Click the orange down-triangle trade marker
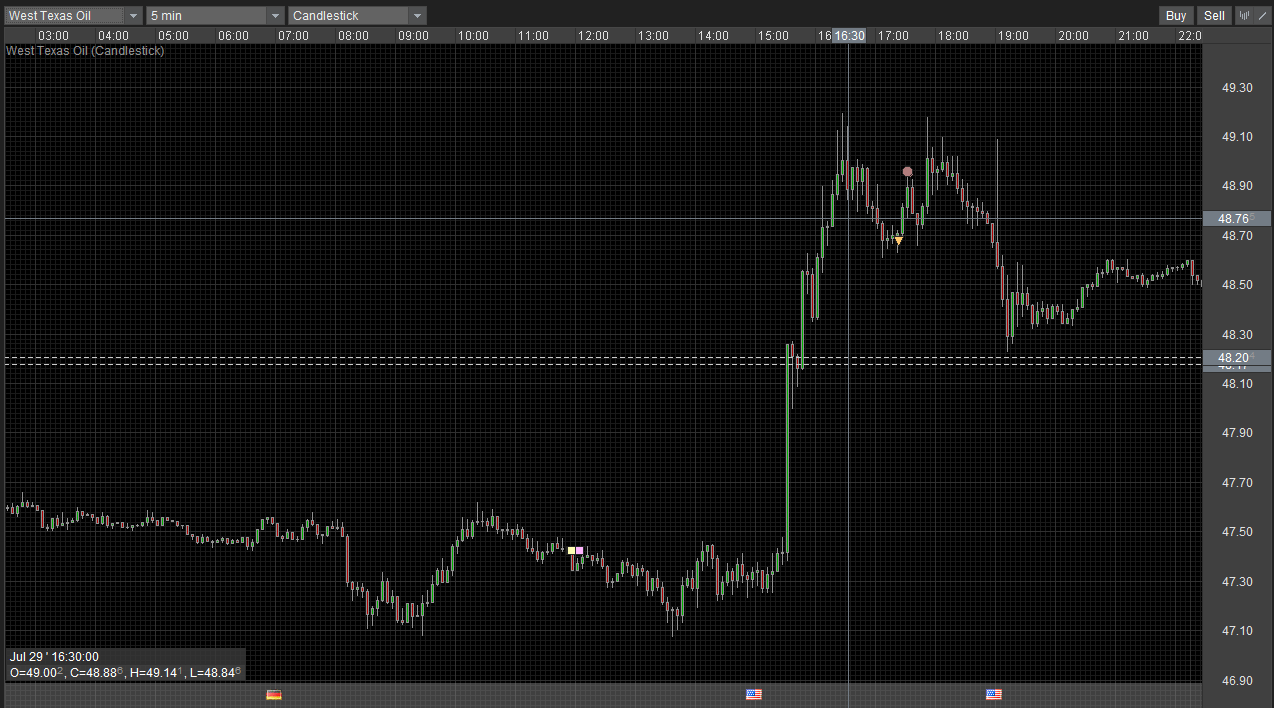 (x=898, y=241)
